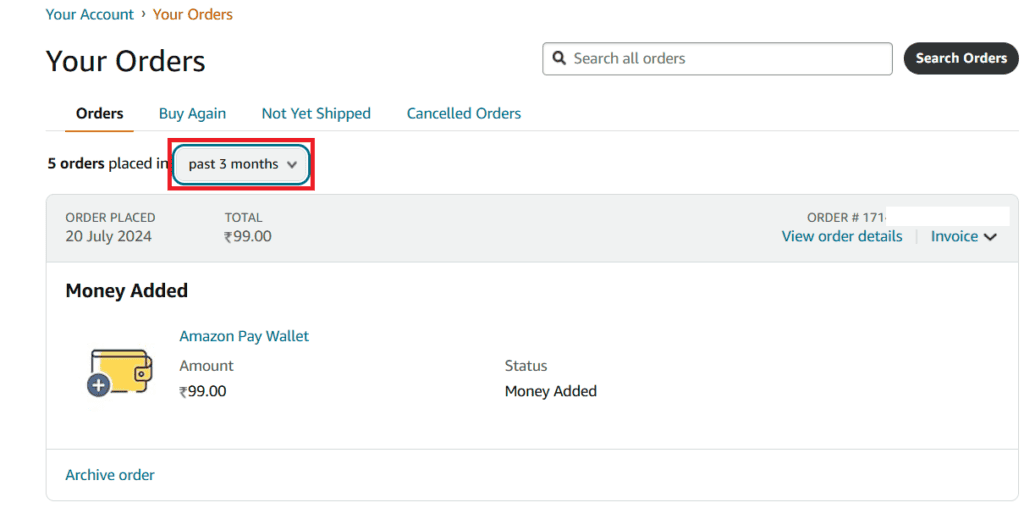
Task: Open the View order details link
Action: pos(842,237)
